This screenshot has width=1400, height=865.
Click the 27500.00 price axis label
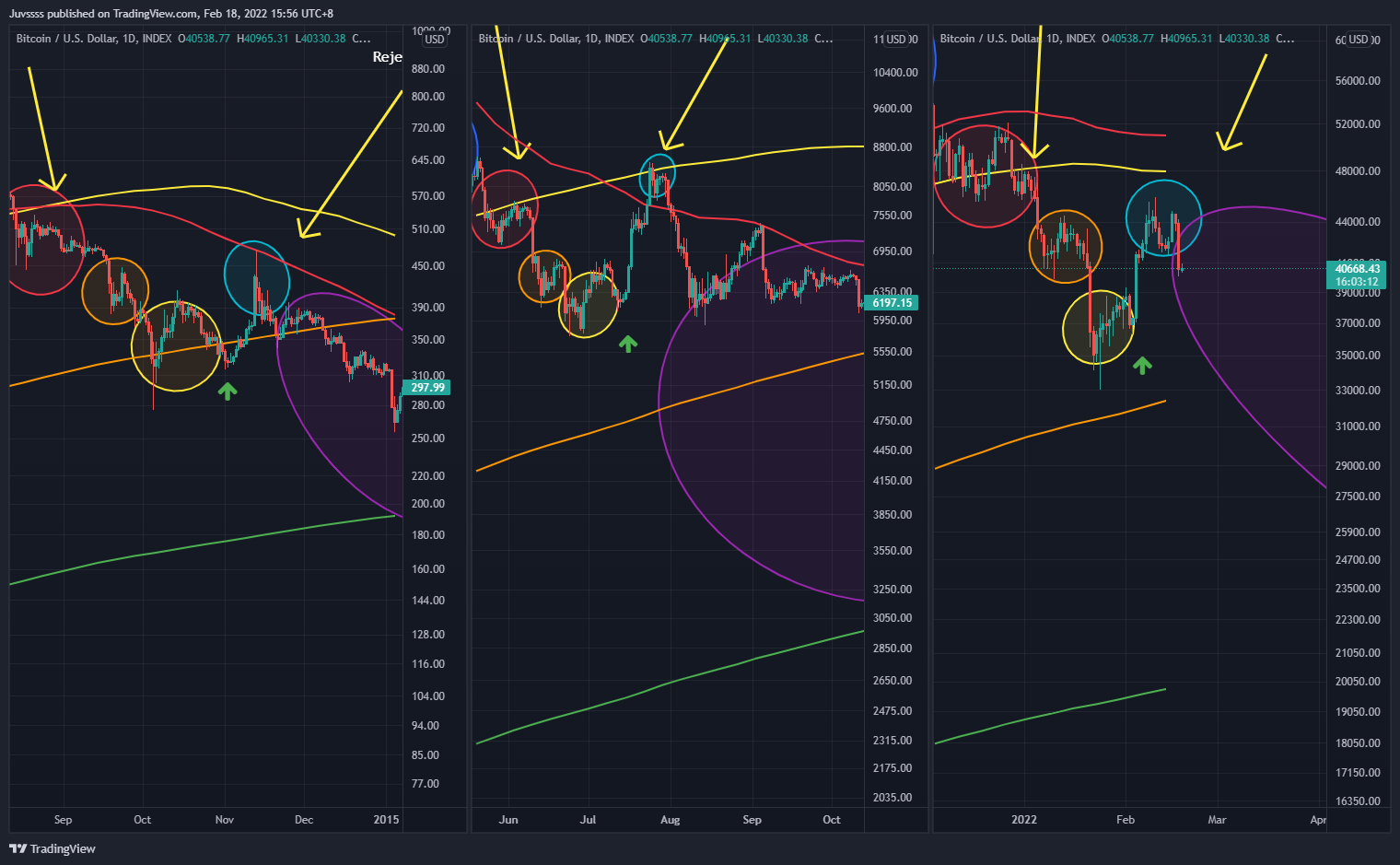click(1358, 497)
